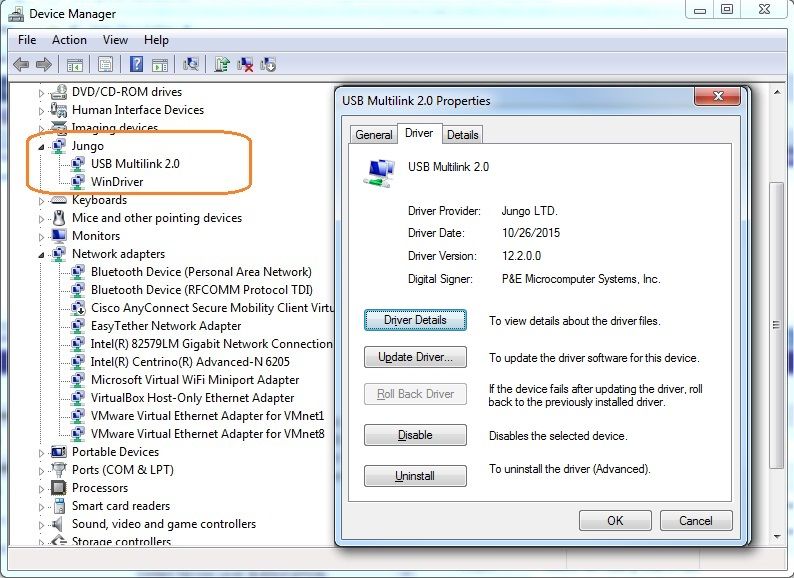Click the Ports (COM & LPT) icon
The height and width of the screenshot is (578, 794).
coord(59,470)
